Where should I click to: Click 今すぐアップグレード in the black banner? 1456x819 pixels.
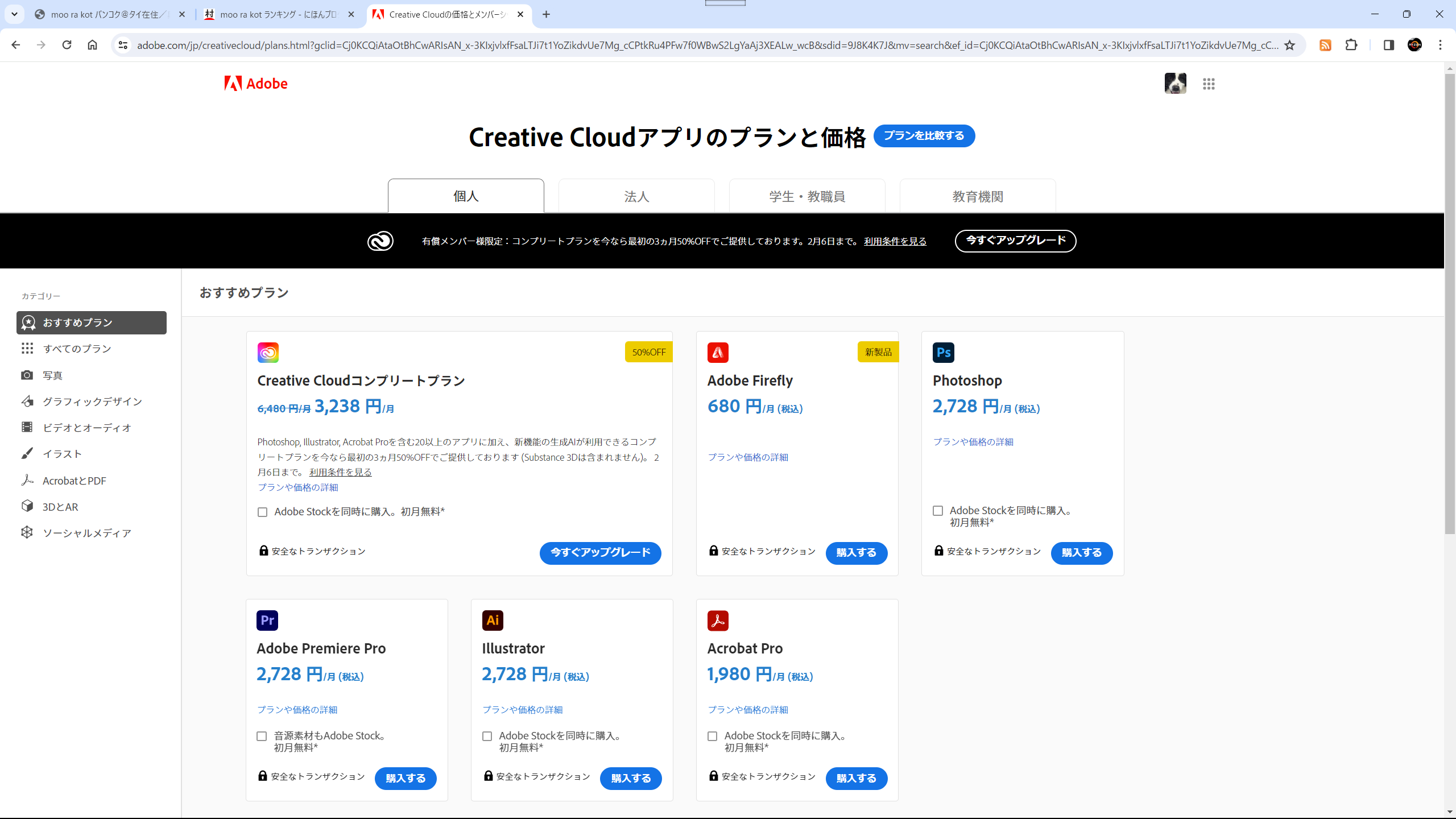(x=1015, y=241)
